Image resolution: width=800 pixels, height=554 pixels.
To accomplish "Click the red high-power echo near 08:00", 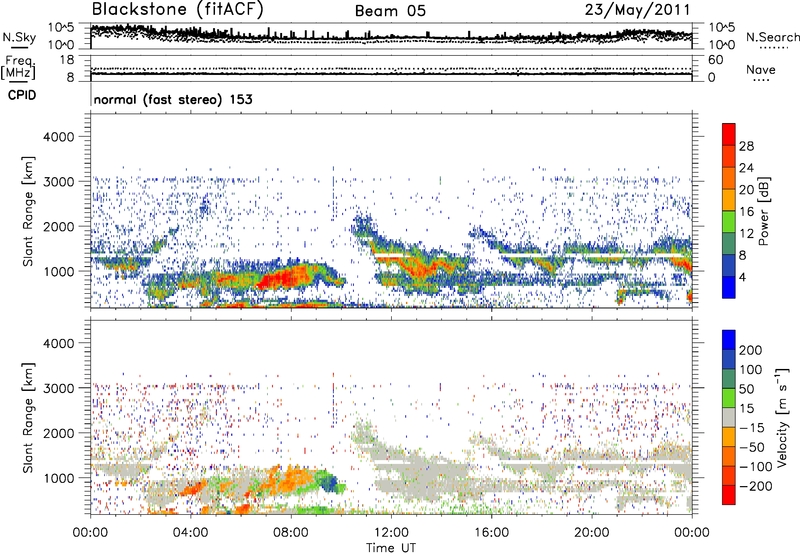I will (284, 278).
